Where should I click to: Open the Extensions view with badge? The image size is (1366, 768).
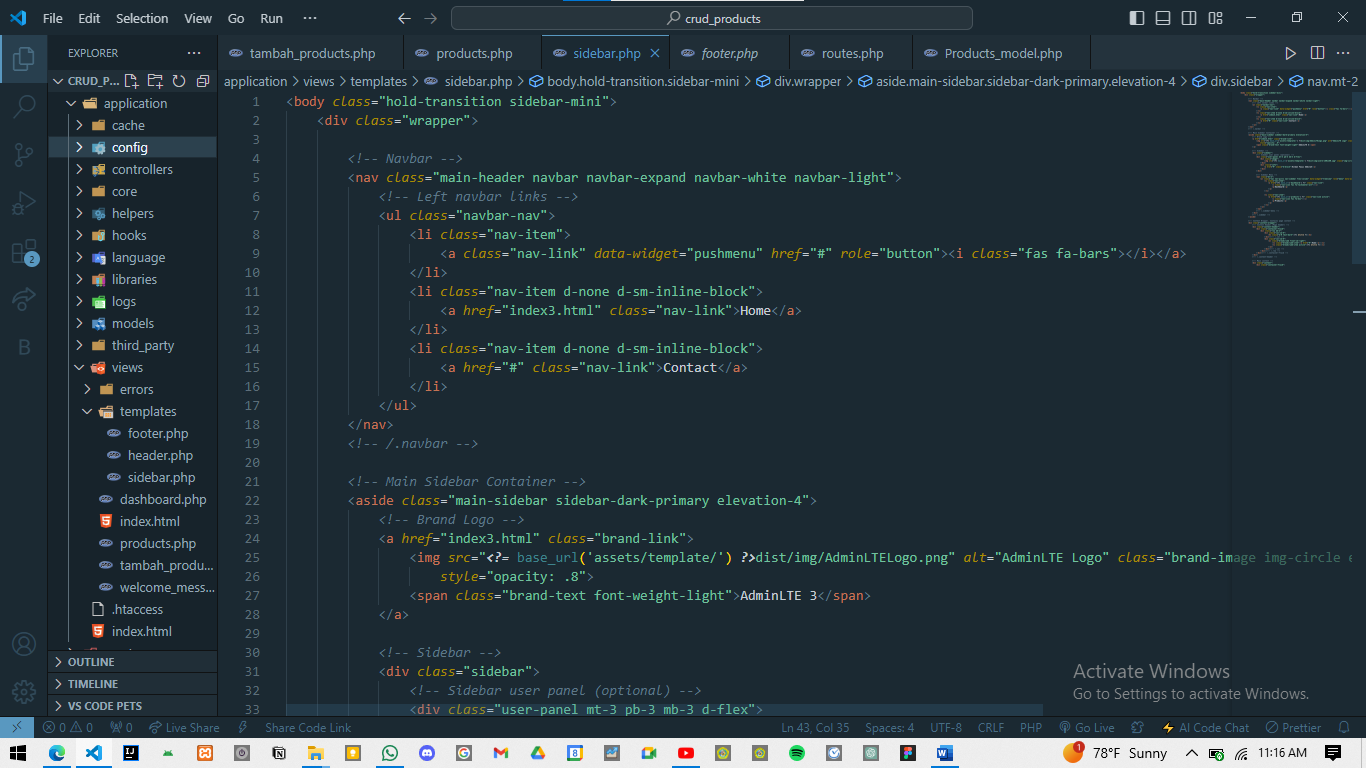point(24,251)
